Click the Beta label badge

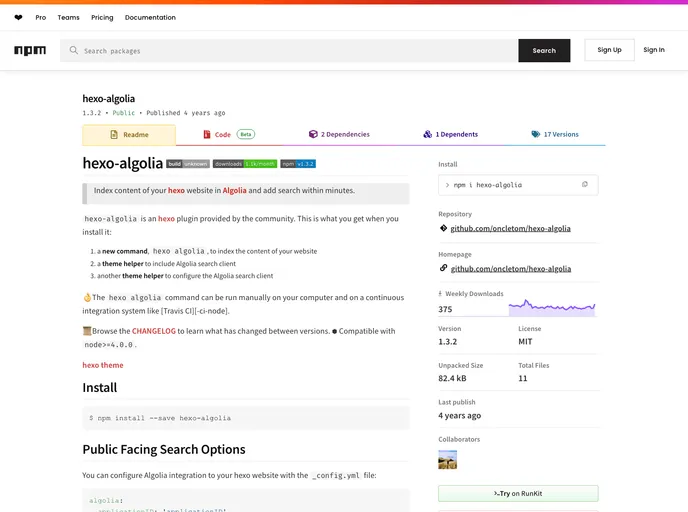(246, 134)
